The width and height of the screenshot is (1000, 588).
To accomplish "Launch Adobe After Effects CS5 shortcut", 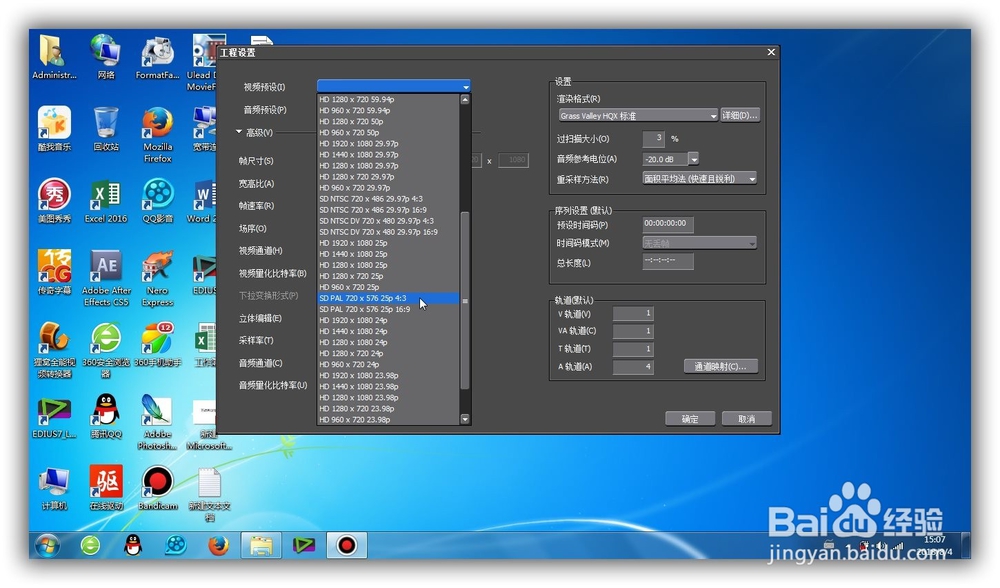I will (x=106, y=278).
